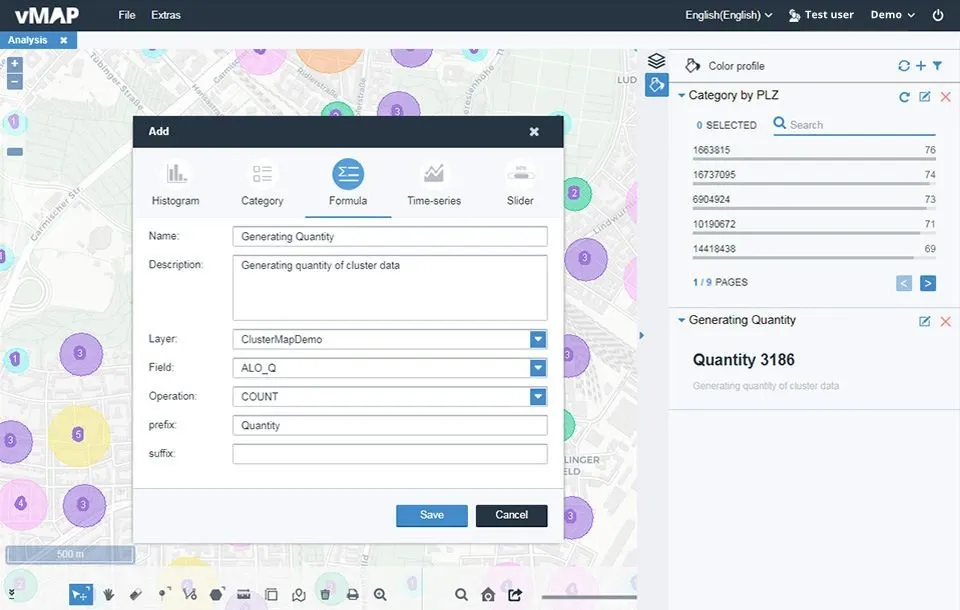Collapse the Category by PLZ section
960x610 pixels.
click(681, 96)
